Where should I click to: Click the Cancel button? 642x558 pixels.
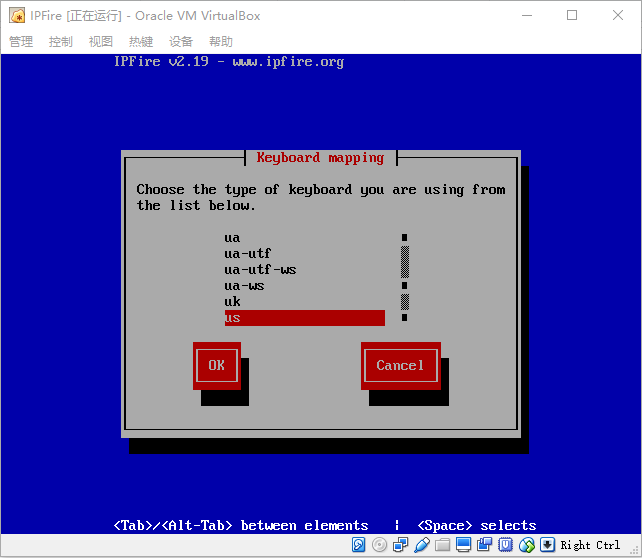coord(400,366)
